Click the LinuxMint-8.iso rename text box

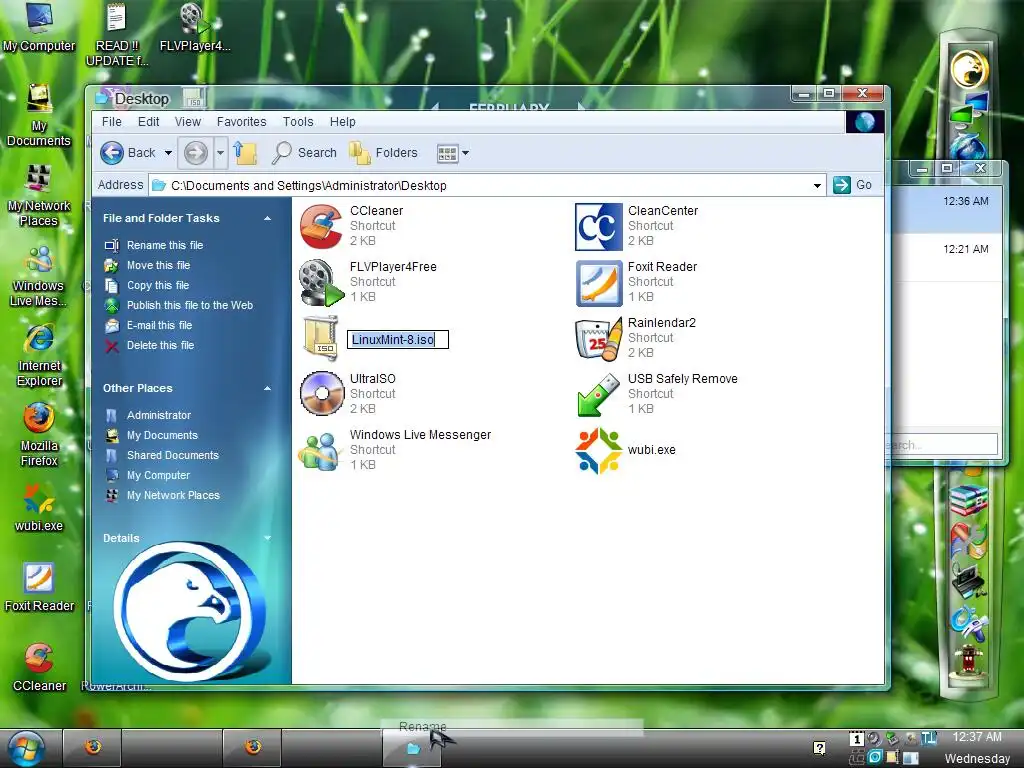coord(398,340)
